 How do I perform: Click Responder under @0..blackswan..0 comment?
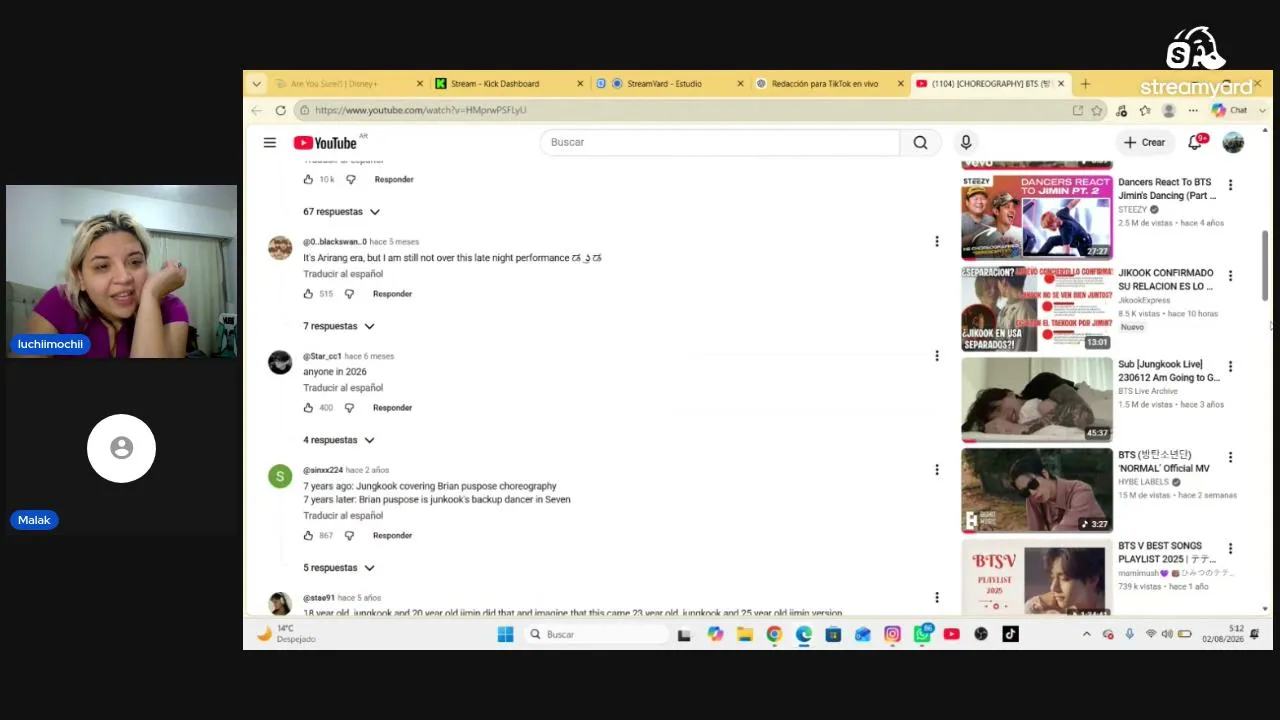pos(392,294)
